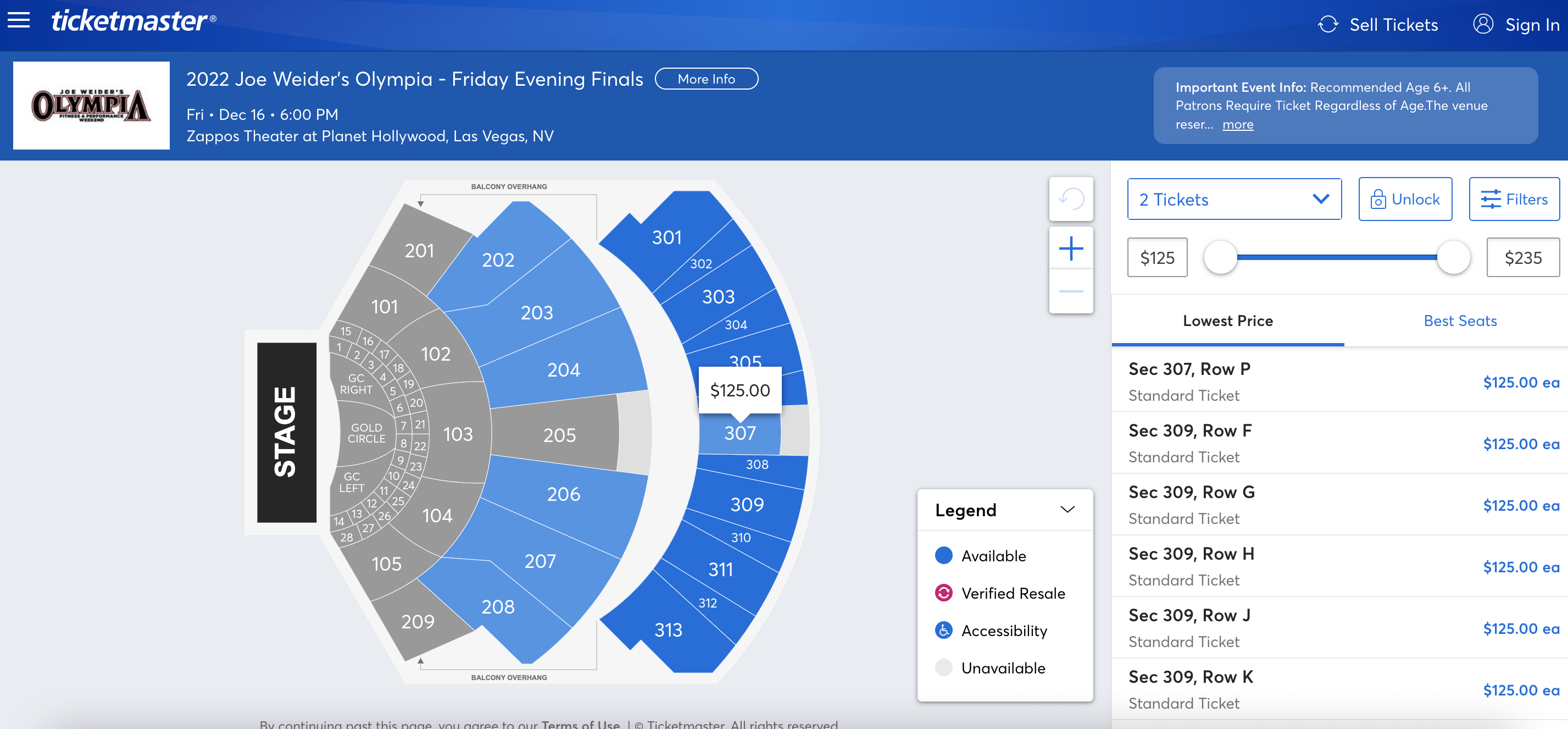Select the Sec 309, Row F listing
The width and height of the screenshot is (1568, 729).
[x=1339, y=443]
